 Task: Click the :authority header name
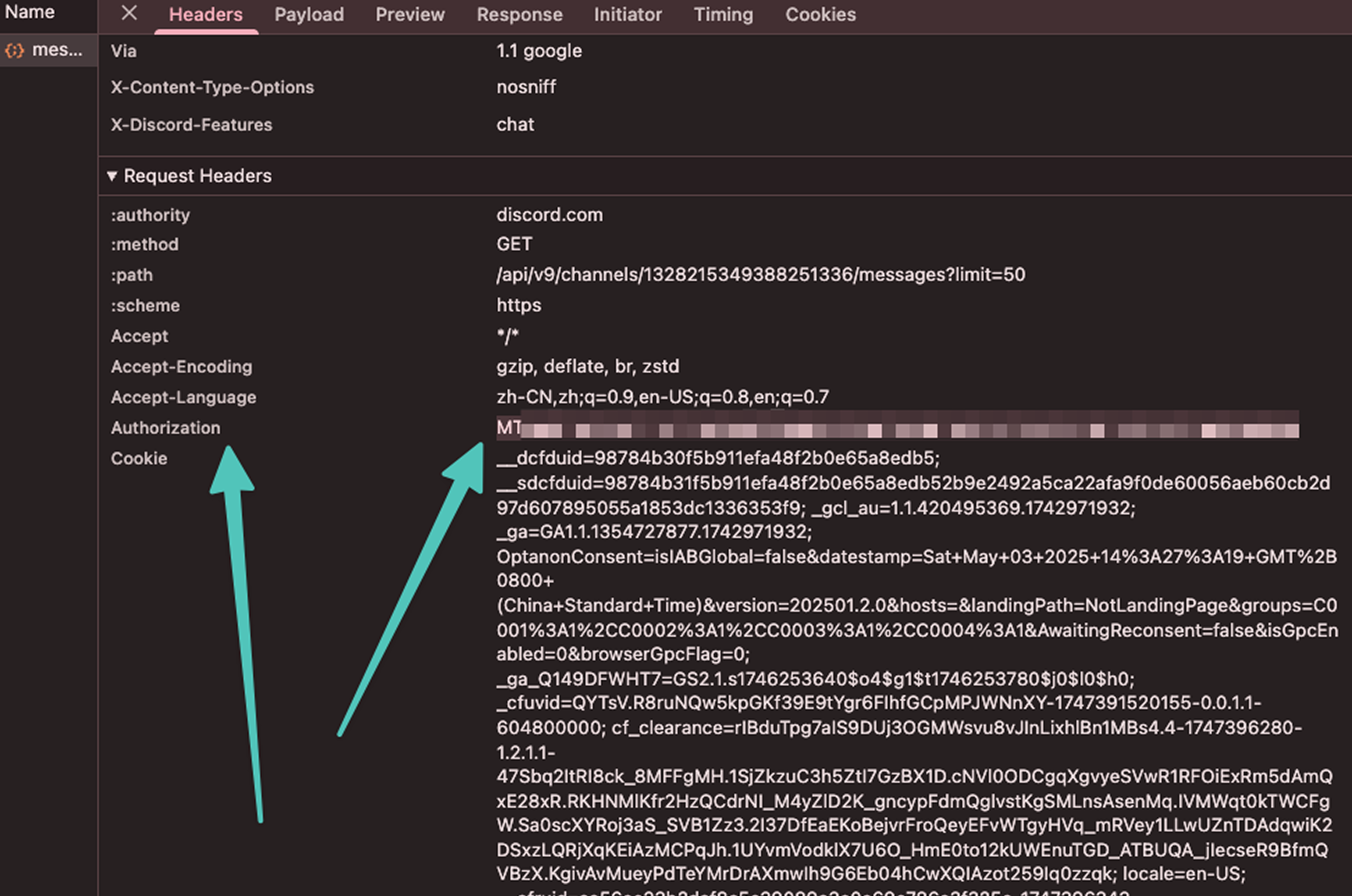coord(150,215)
